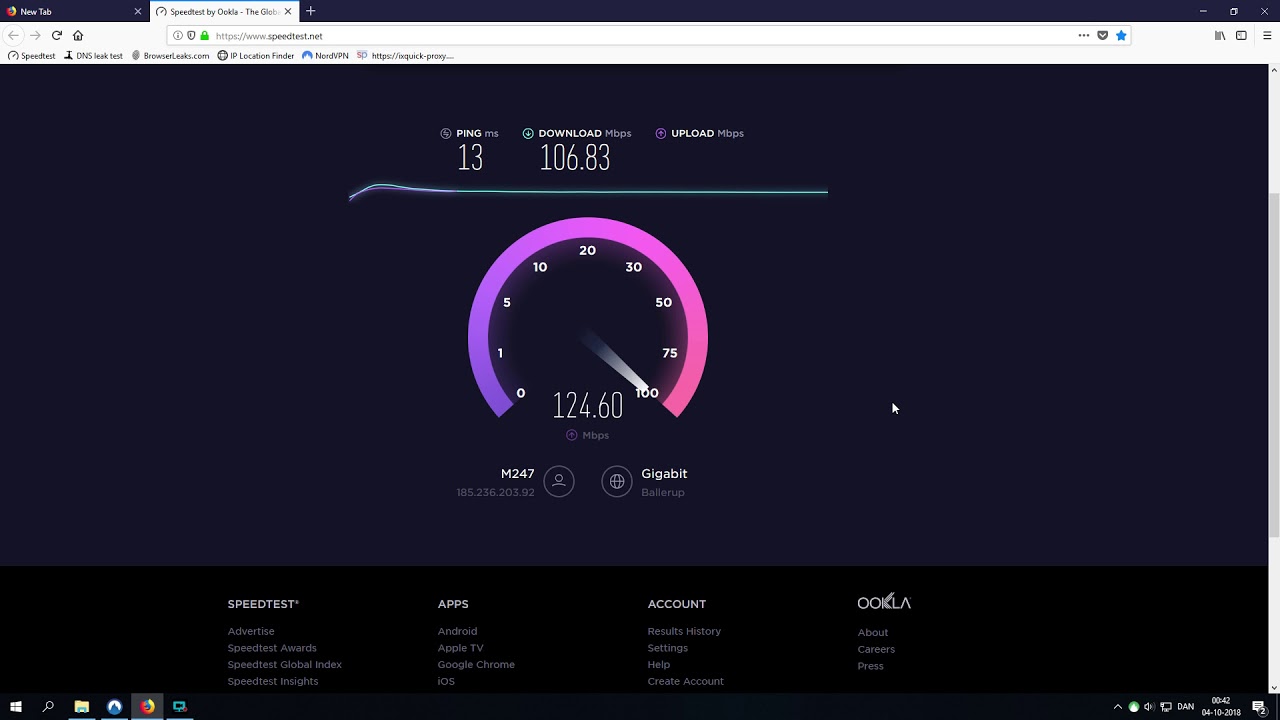Open the Settings account link
The height and width of the screenshot is (720, 1280).
click(668, 648)
